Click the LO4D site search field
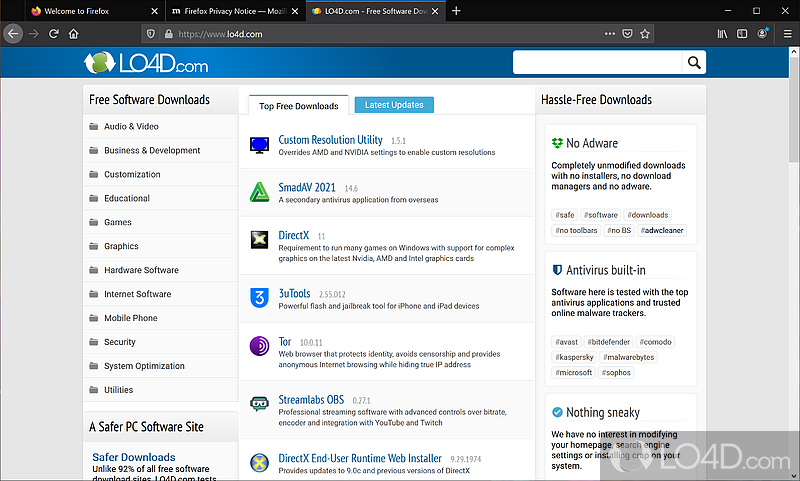 (x=596, y=63)
